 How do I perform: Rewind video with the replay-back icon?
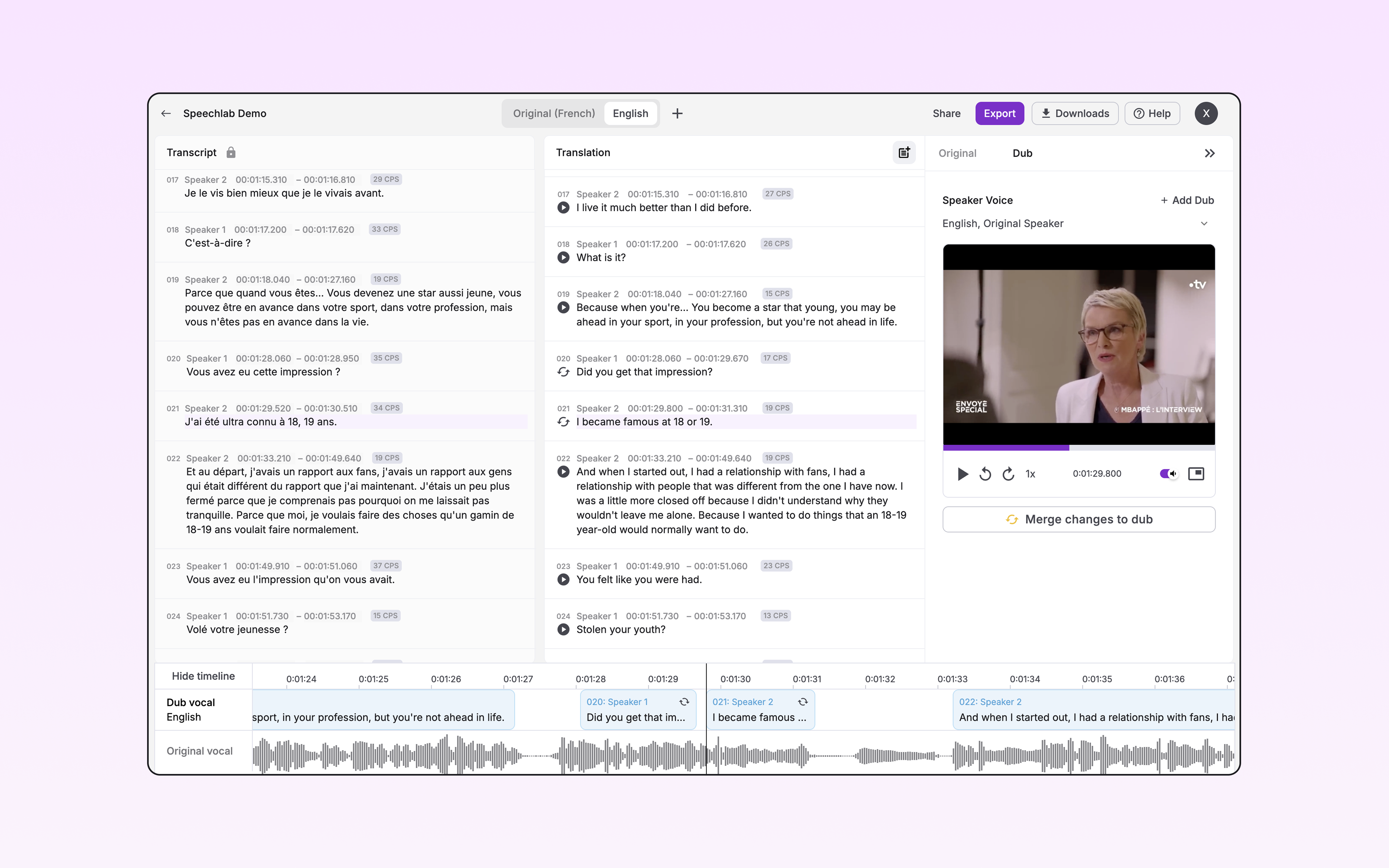985,474
